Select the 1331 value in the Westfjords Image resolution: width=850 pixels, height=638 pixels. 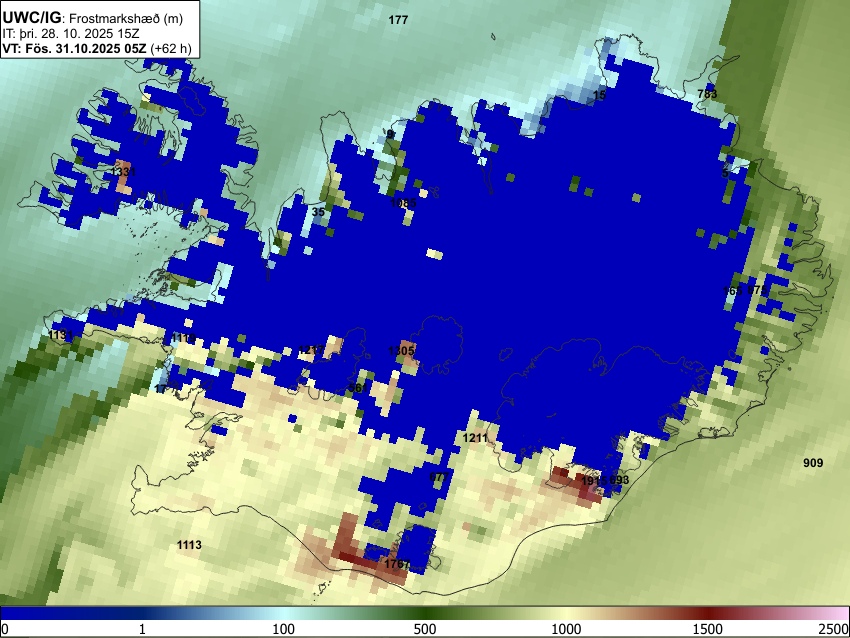click(x=123, y=172)
